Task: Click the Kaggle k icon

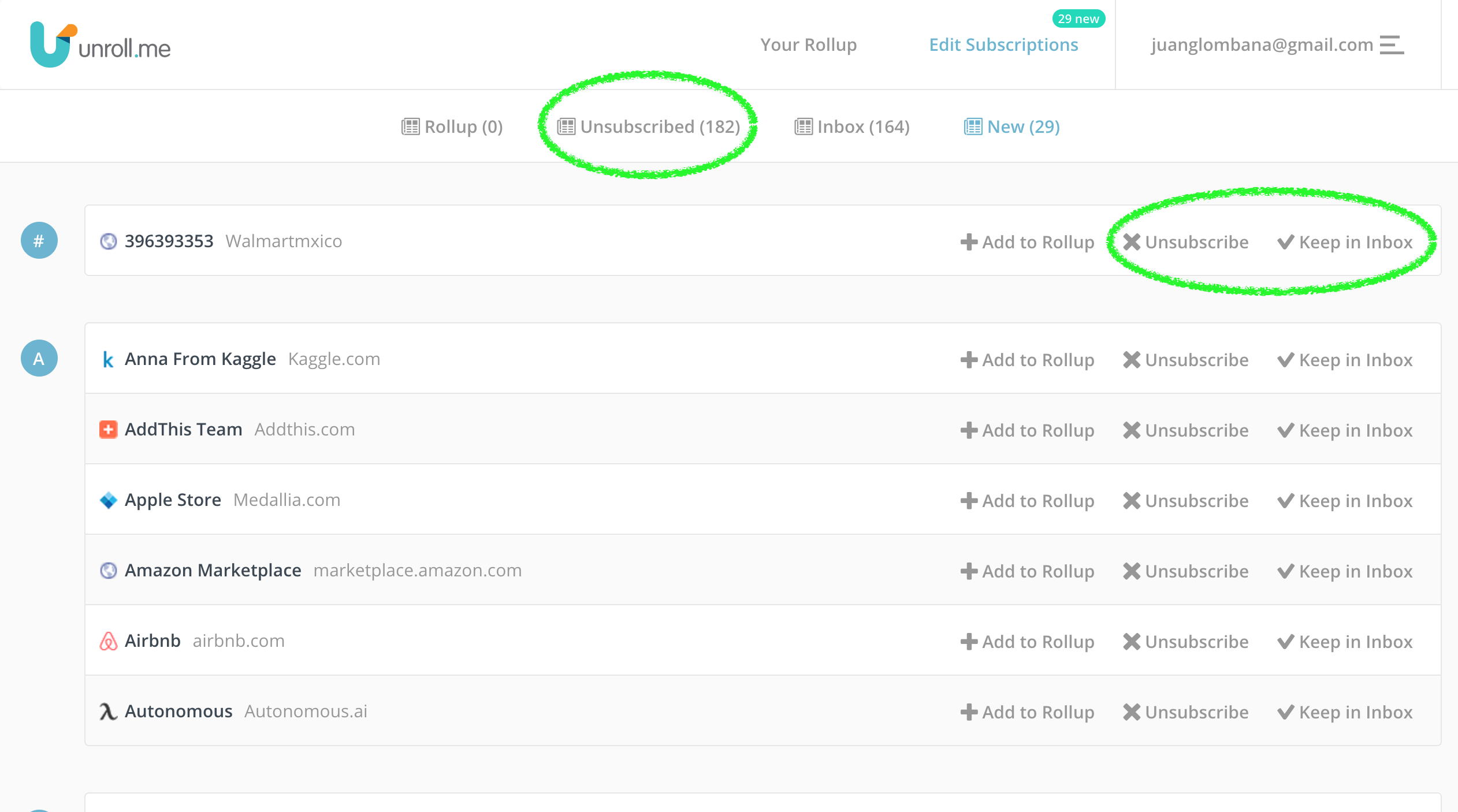Action: tap(108, 359)
